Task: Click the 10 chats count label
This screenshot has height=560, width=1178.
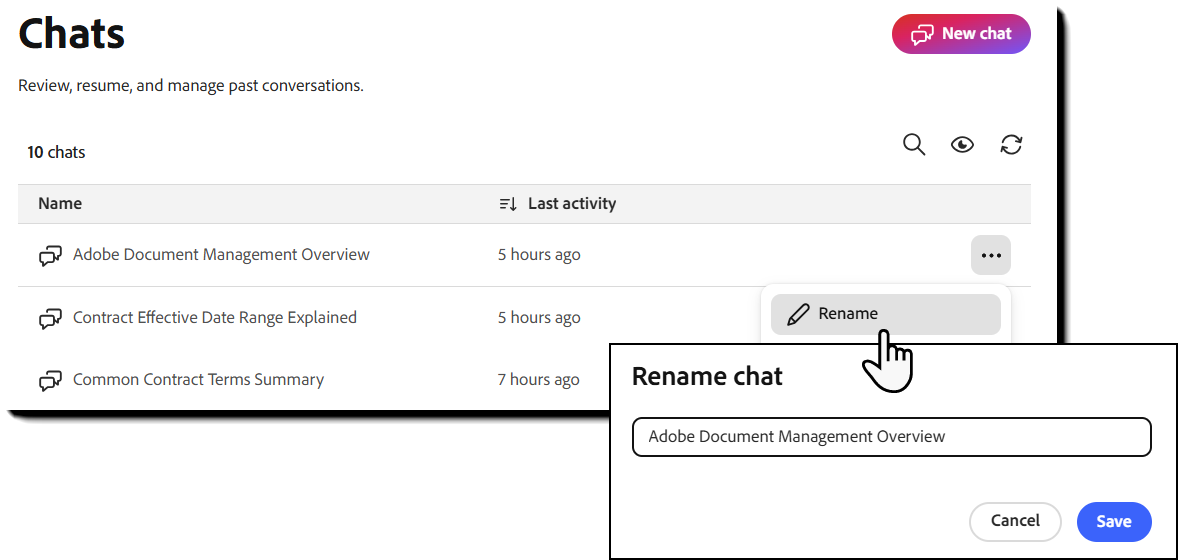Action: click(x=56, y=153)
